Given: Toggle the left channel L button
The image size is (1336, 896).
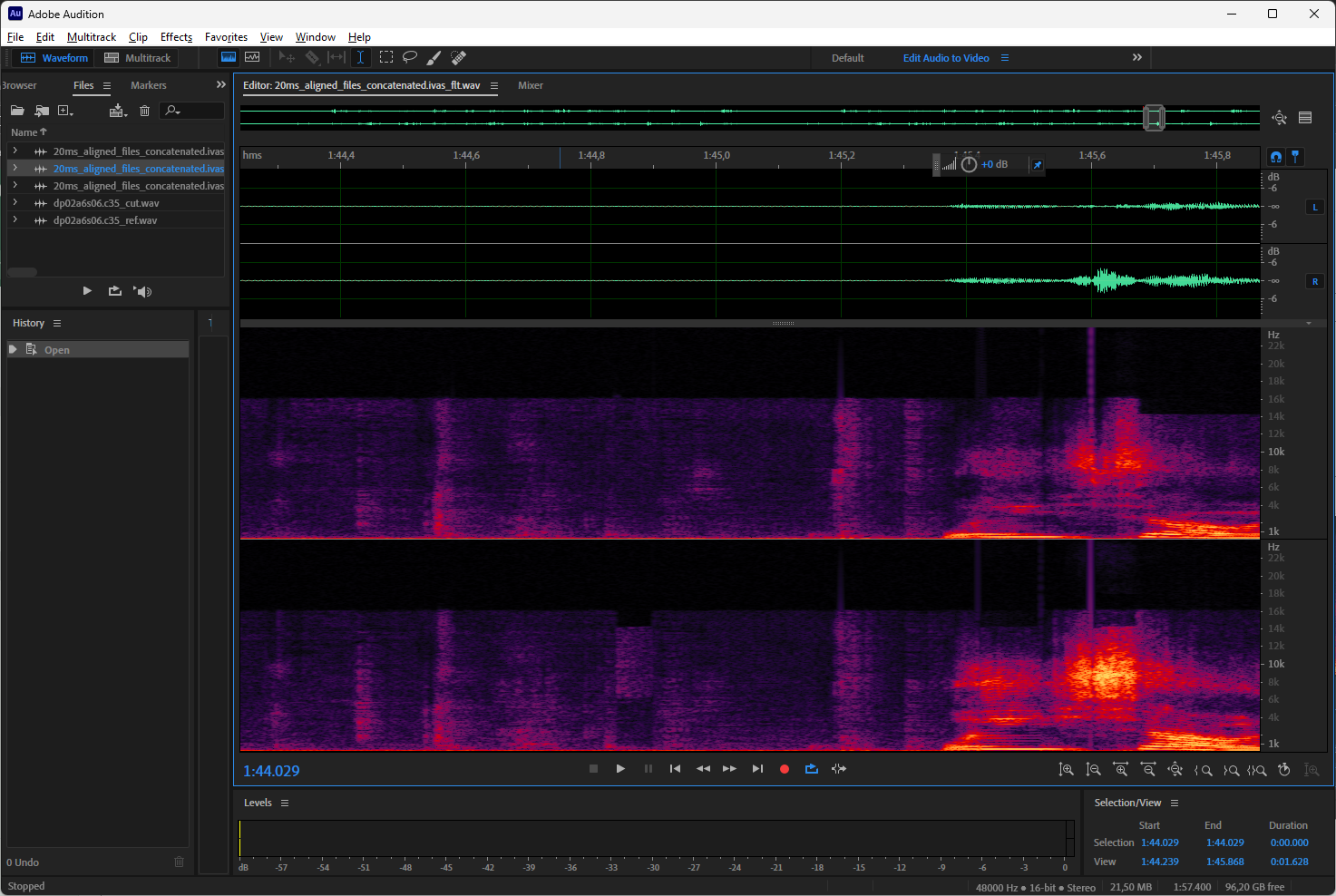Looking at the screenshot, I should 1314,208.
